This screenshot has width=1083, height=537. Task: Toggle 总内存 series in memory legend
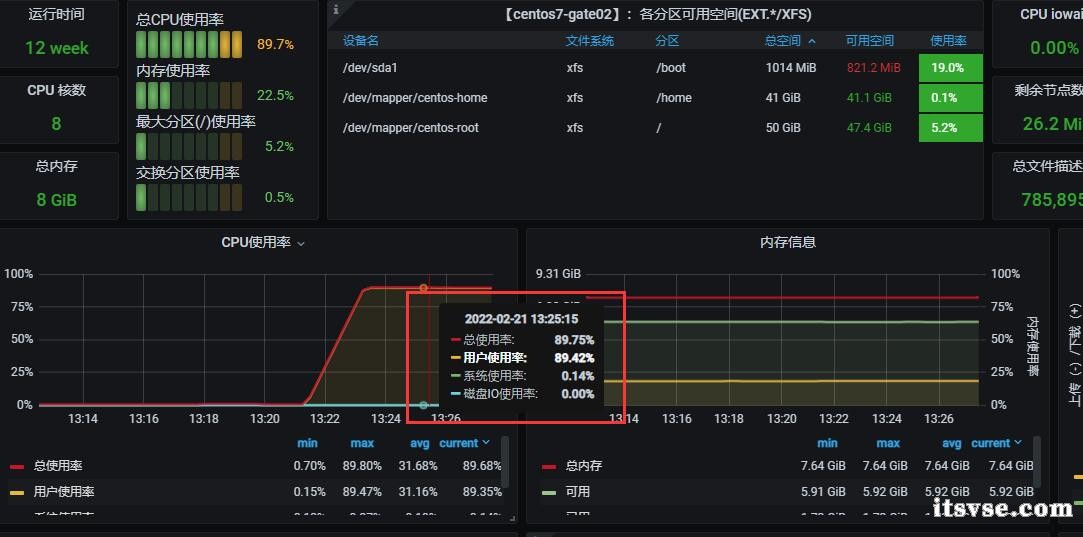coord(584,467)
